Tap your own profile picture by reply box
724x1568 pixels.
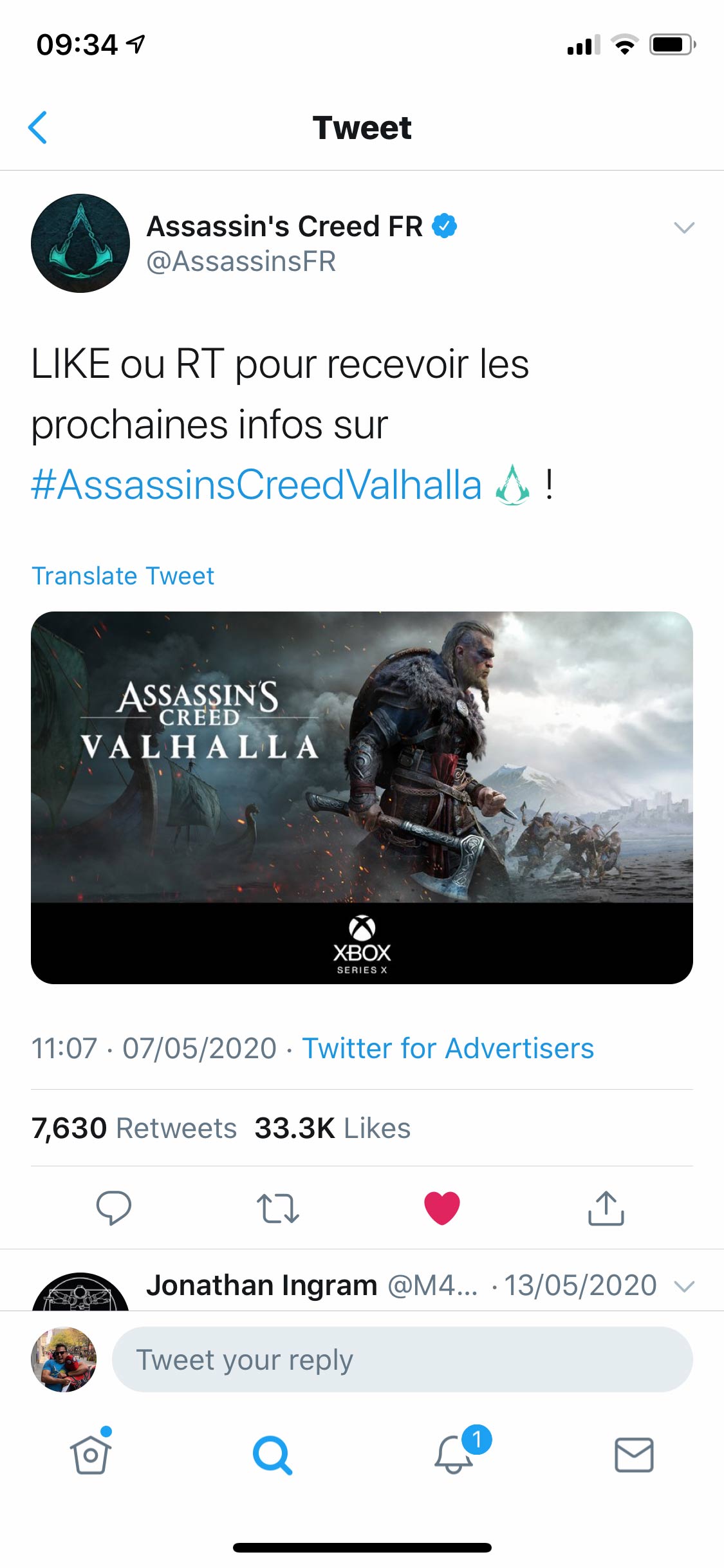[x=64, y=1359]
